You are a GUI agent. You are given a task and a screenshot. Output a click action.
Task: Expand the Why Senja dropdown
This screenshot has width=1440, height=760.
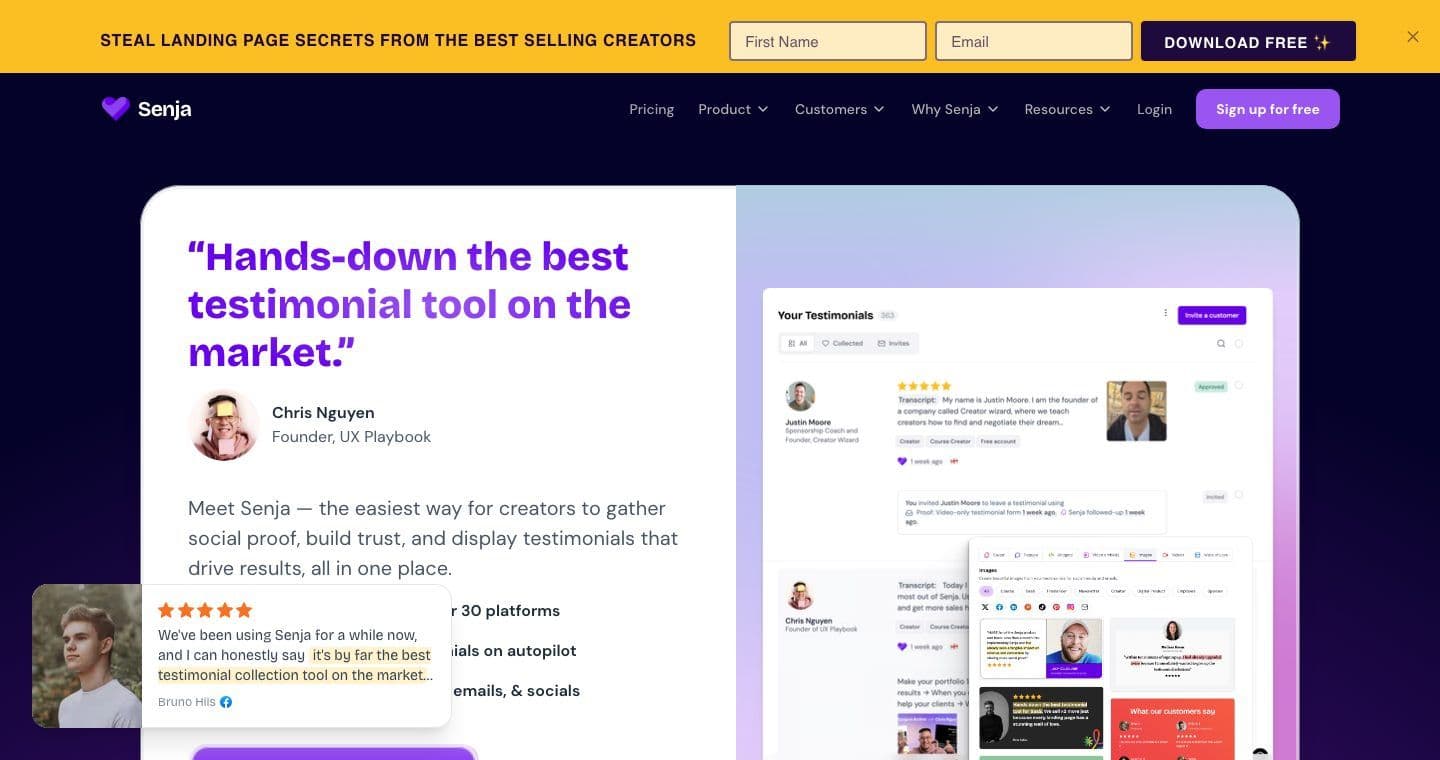955,109
